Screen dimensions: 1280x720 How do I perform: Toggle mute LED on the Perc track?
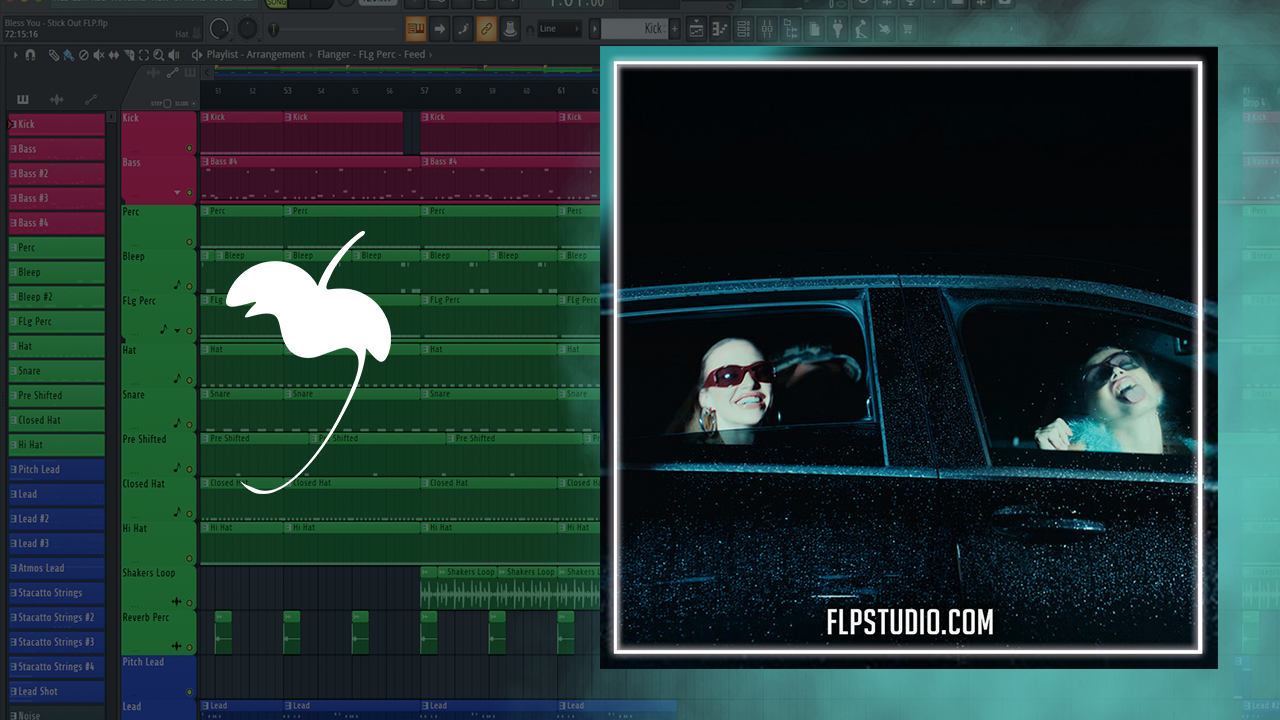pos(189,242)
